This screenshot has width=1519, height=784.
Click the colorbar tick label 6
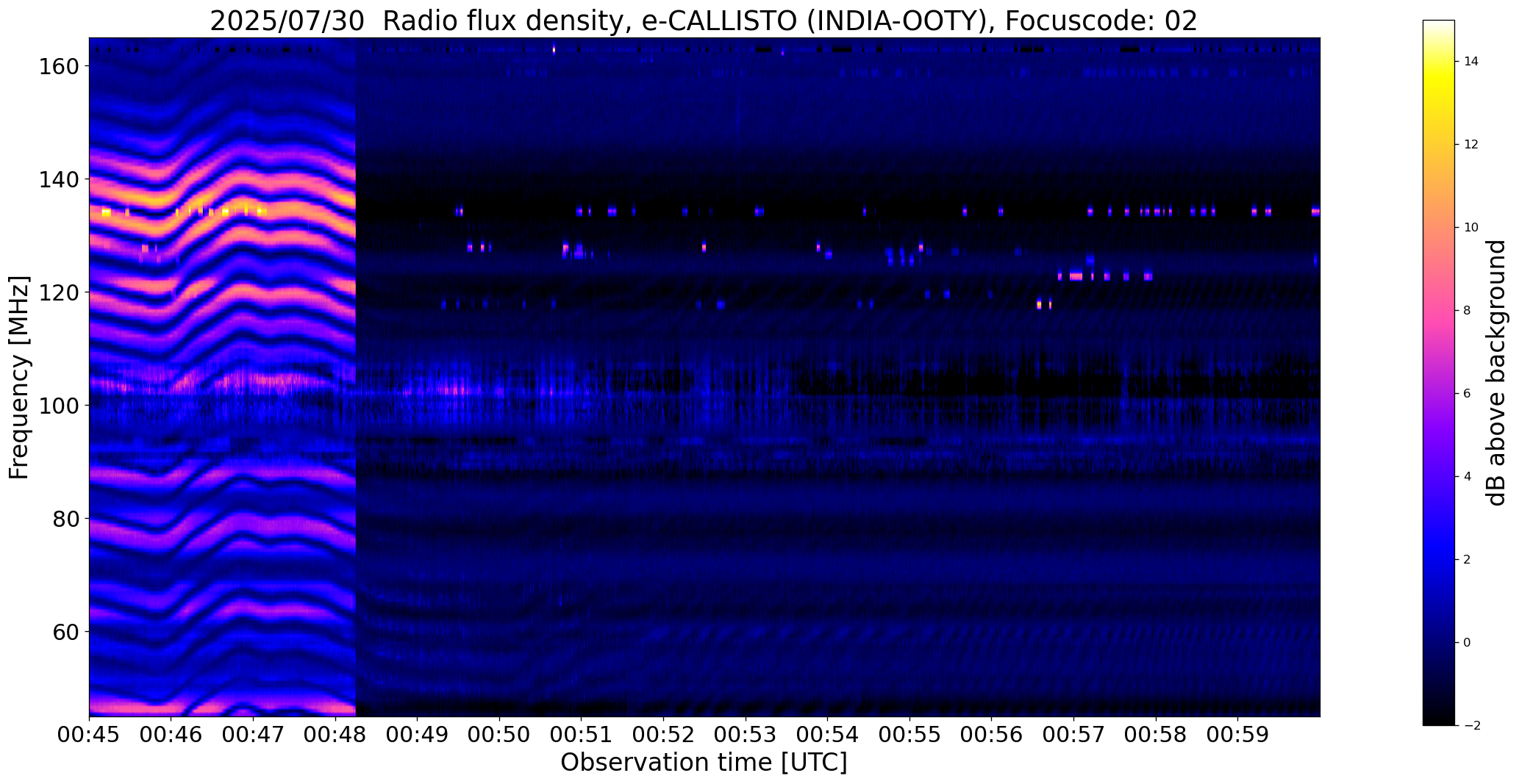coord(1468,394)
